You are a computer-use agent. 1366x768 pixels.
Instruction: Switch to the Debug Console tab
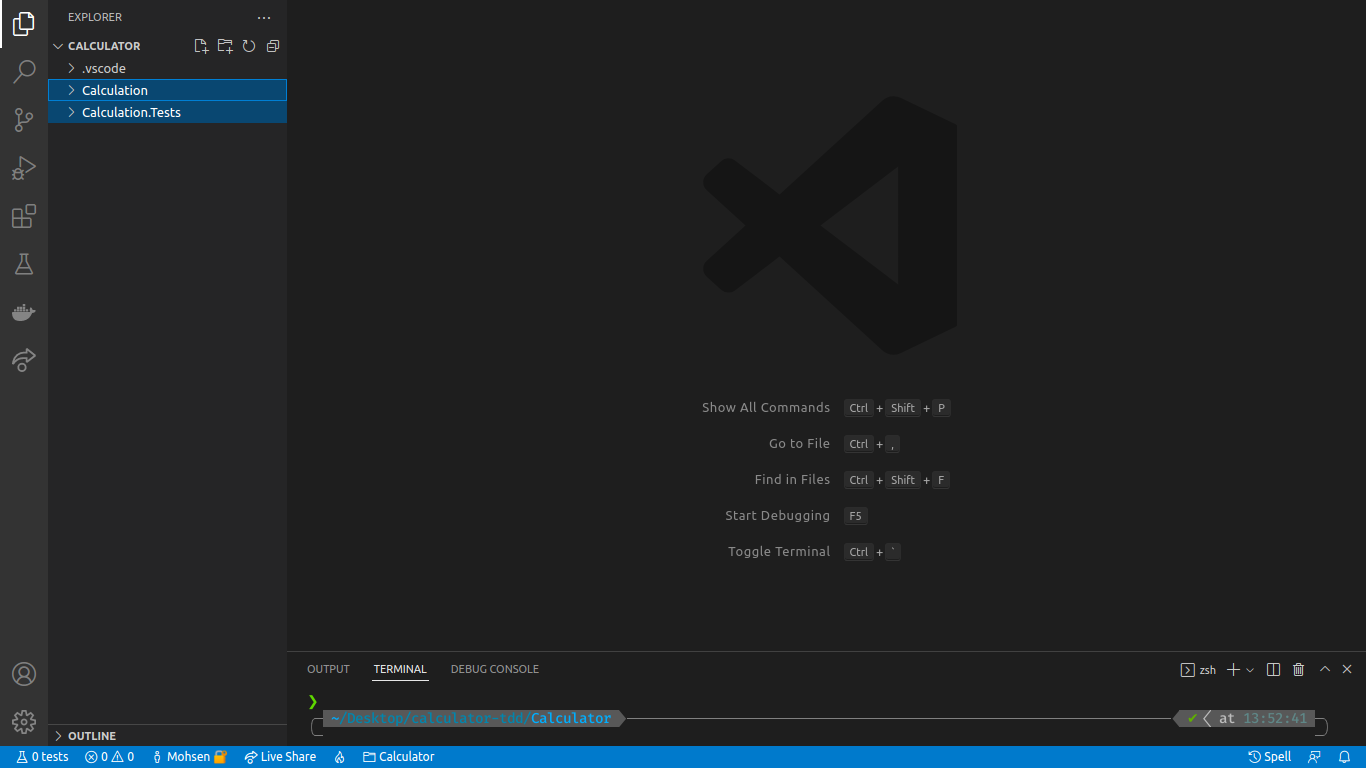tap(494, 669)
